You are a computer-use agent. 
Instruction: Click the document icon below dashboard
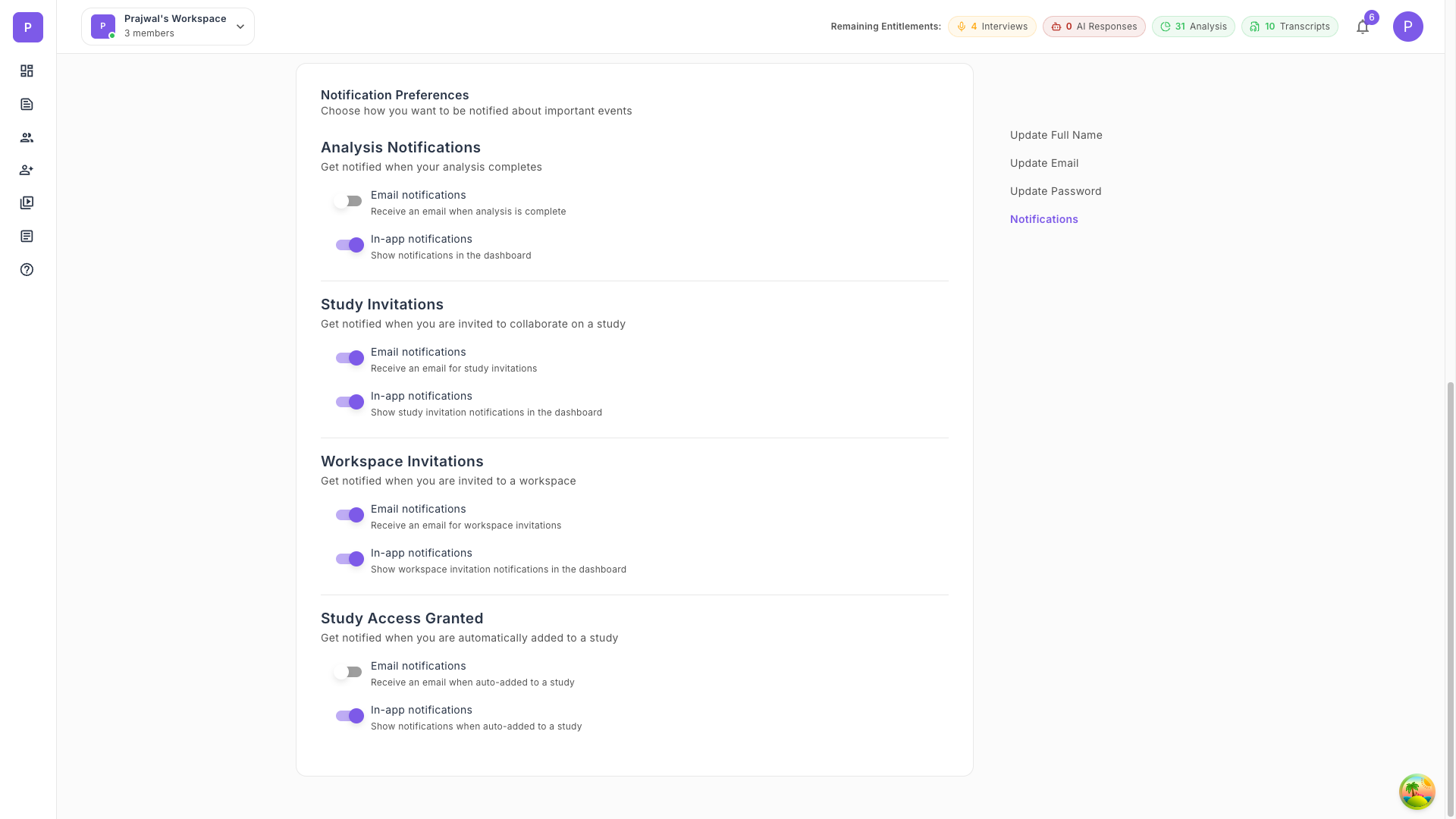[x=27, y=104]
